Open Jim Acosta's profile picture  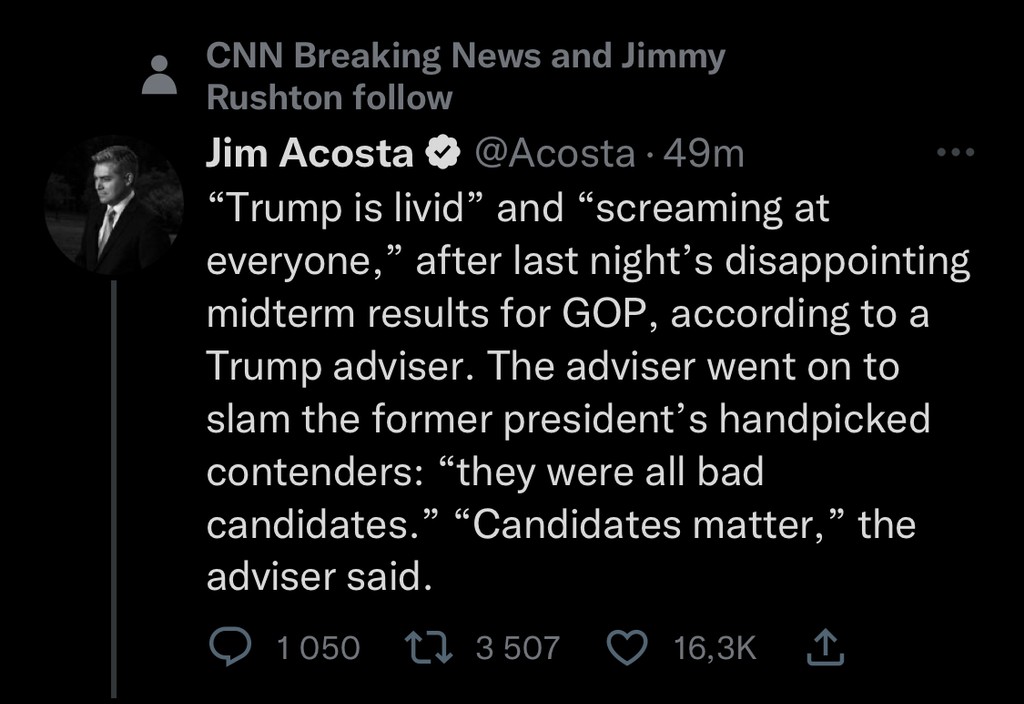[x=115, y=205]
